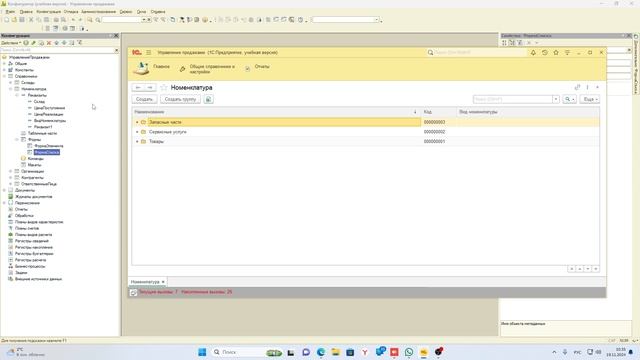Click the green add icon in Configuration toolbar
This screenshot has height=360, width=640.
[x=26, y=43]
